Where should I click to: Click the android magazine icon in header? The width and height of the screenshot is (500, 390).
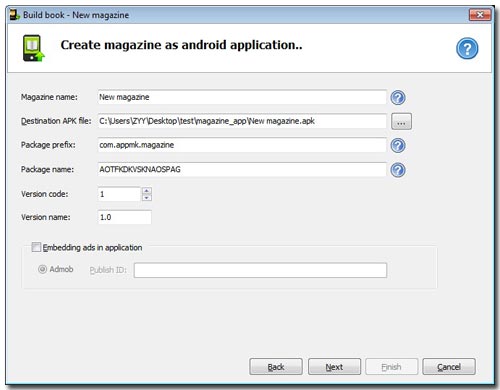33,48
